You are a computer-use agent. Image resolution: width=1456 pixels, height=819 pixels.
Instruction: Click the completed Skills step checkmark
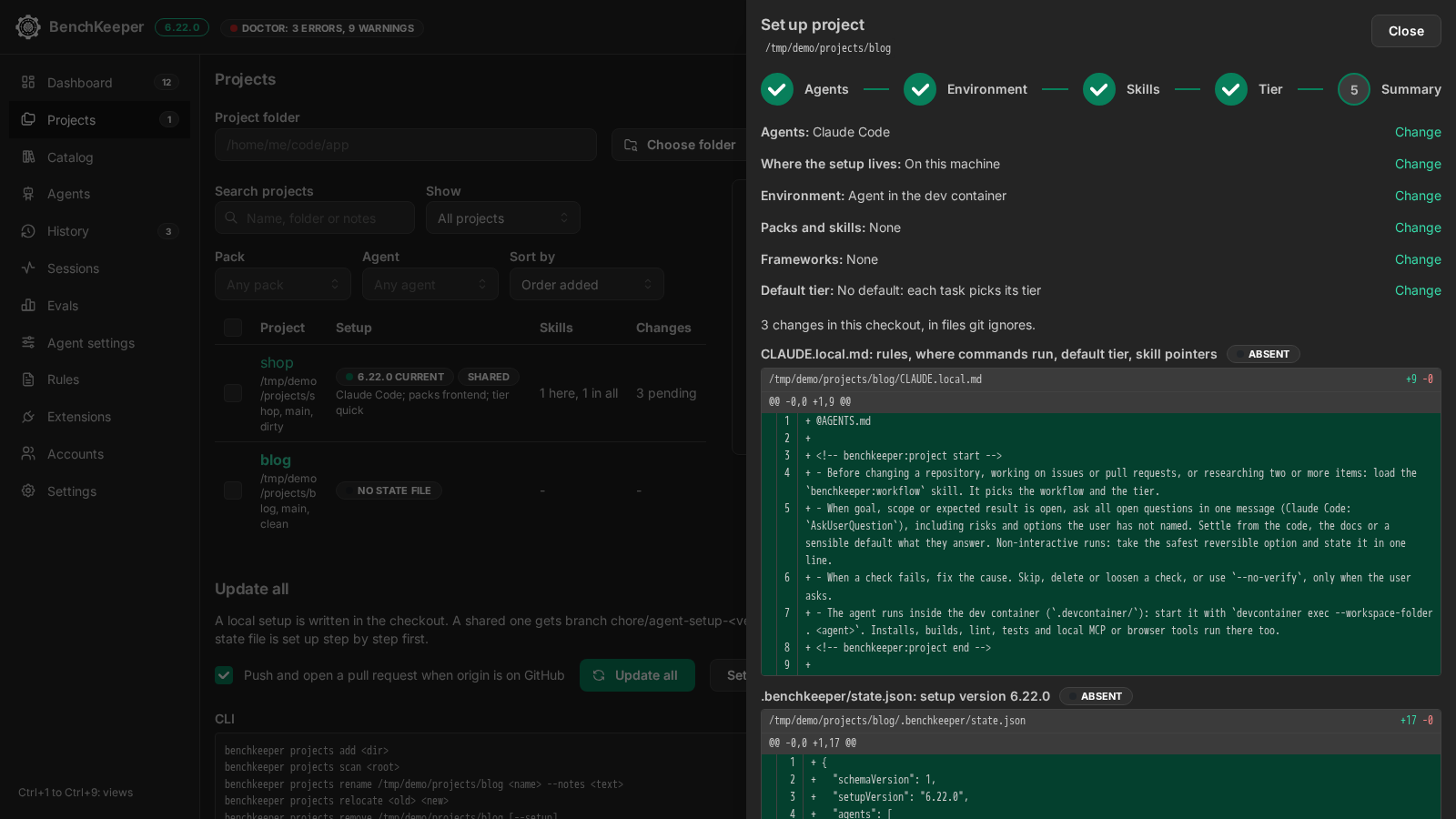pos(1099,89)
